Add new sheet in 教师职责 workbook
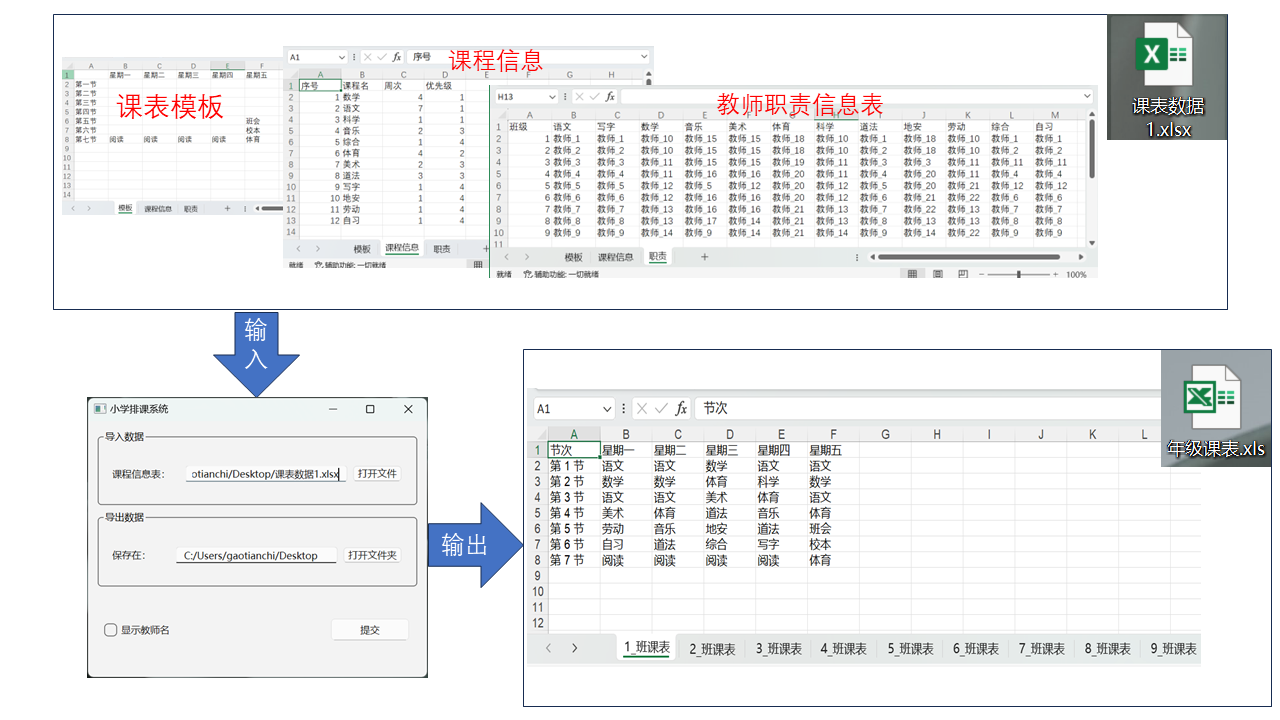 coord(704,257)
